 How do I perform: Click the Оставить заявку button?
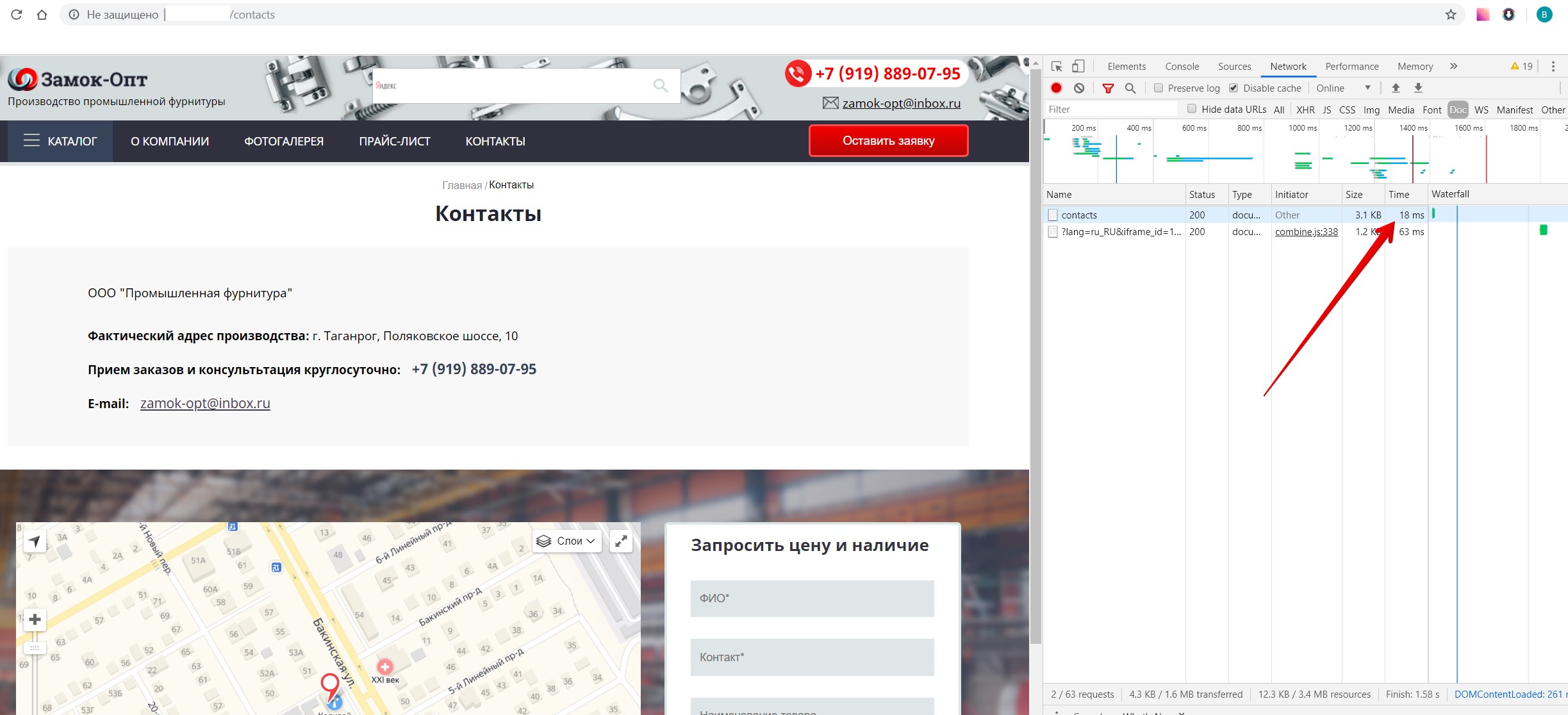pyautogui.click(x=888, y=141)
